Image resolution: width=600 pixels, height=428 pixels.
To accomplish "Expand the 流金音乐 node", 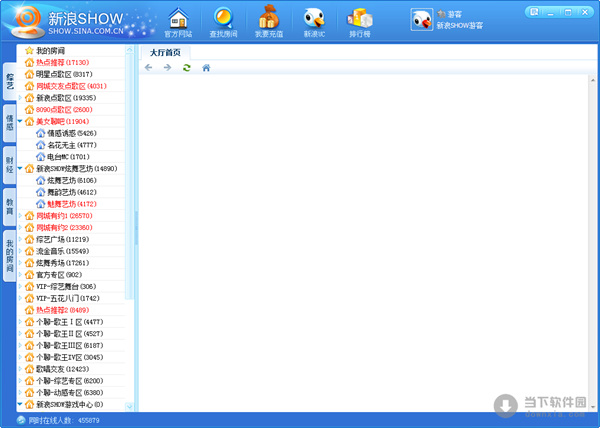I will [20, 251].
